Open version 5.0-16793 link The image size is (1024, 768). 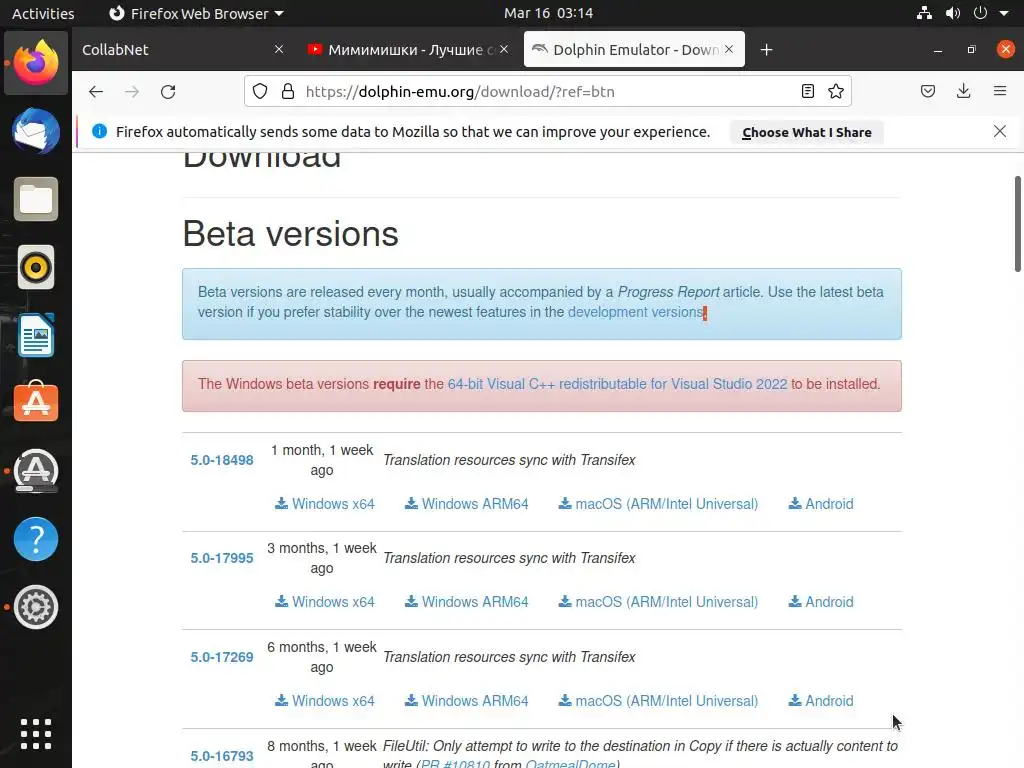pyautogui.click(x=222, y=756)
